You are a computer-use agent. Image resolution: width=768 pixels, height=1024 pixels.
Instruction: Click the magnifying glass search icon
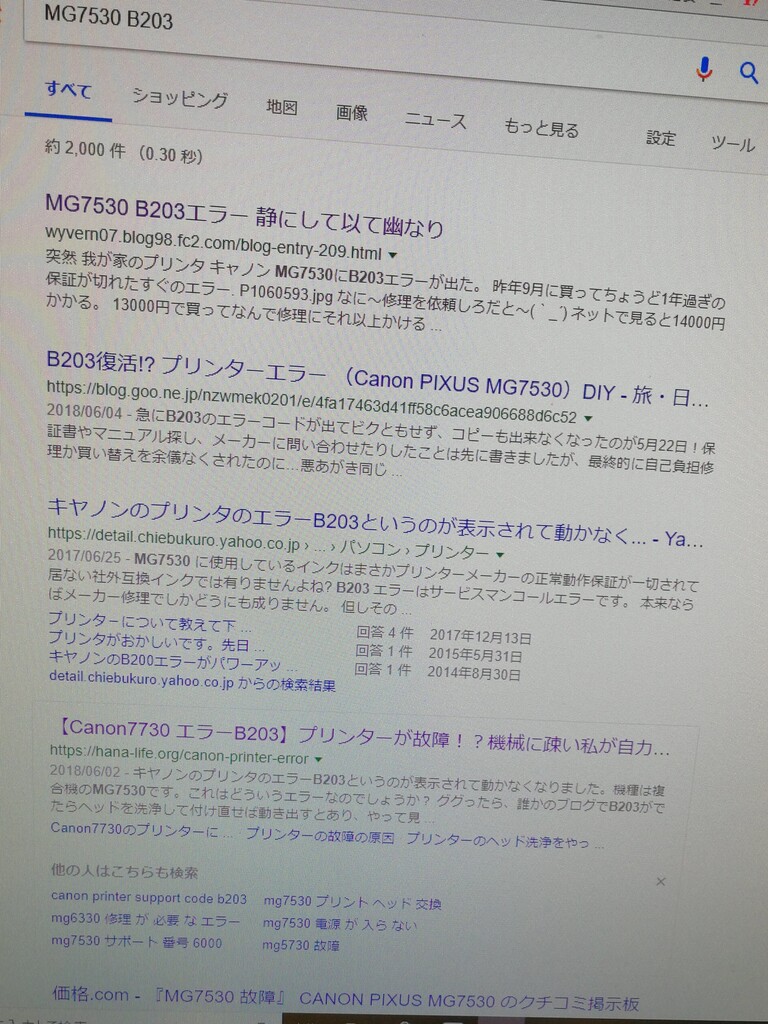748,72
